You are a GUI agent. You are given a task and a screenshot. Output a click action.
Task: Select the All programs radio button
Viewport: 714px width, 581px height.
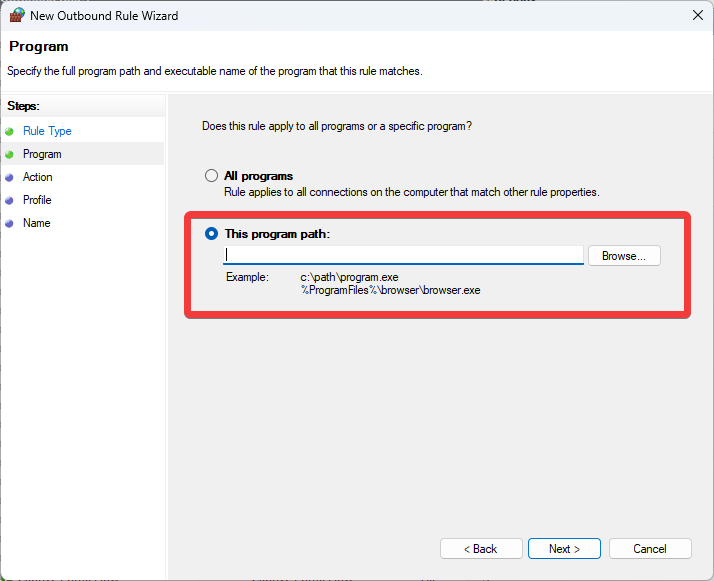point(211,176)
